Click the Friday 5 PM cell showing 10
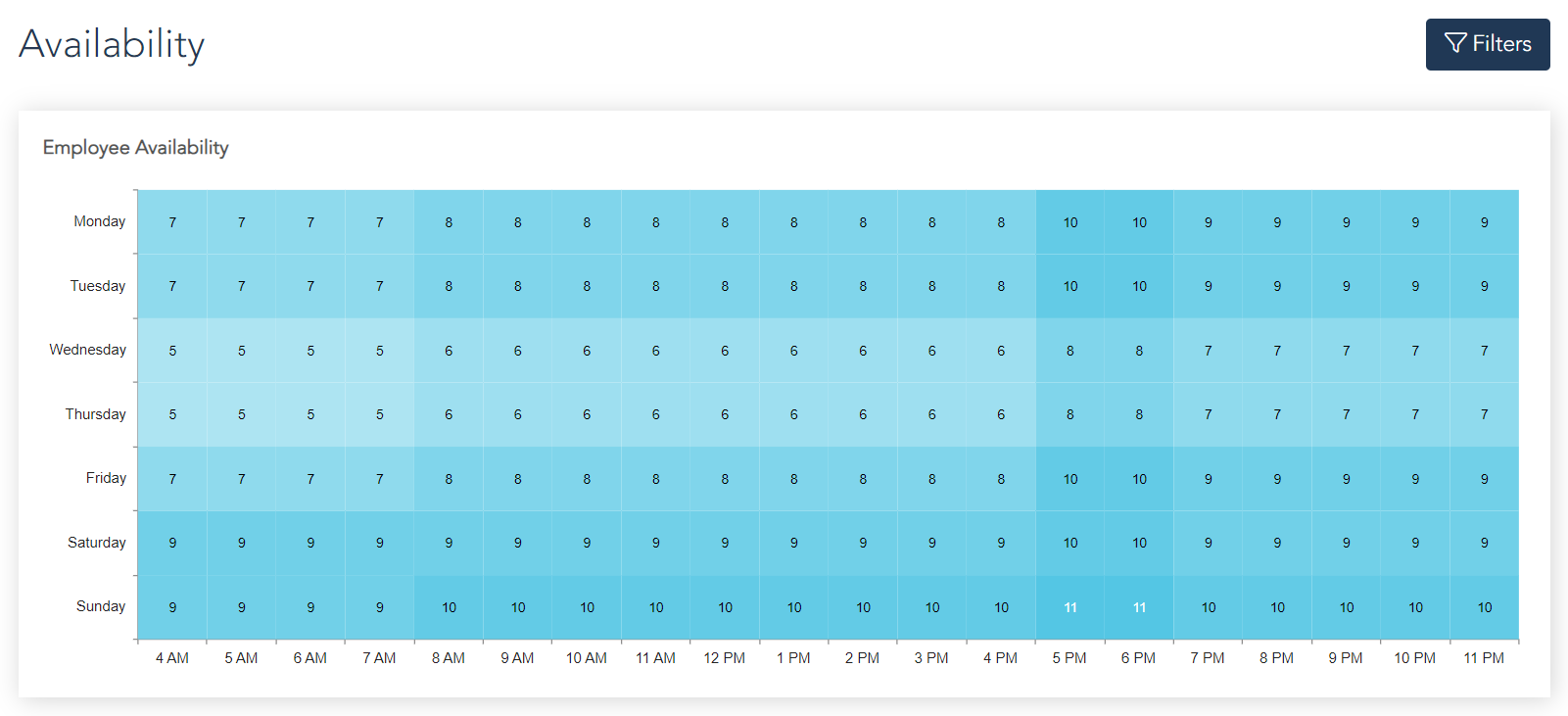This screenshot has width=1568, height=716. 1069,479
